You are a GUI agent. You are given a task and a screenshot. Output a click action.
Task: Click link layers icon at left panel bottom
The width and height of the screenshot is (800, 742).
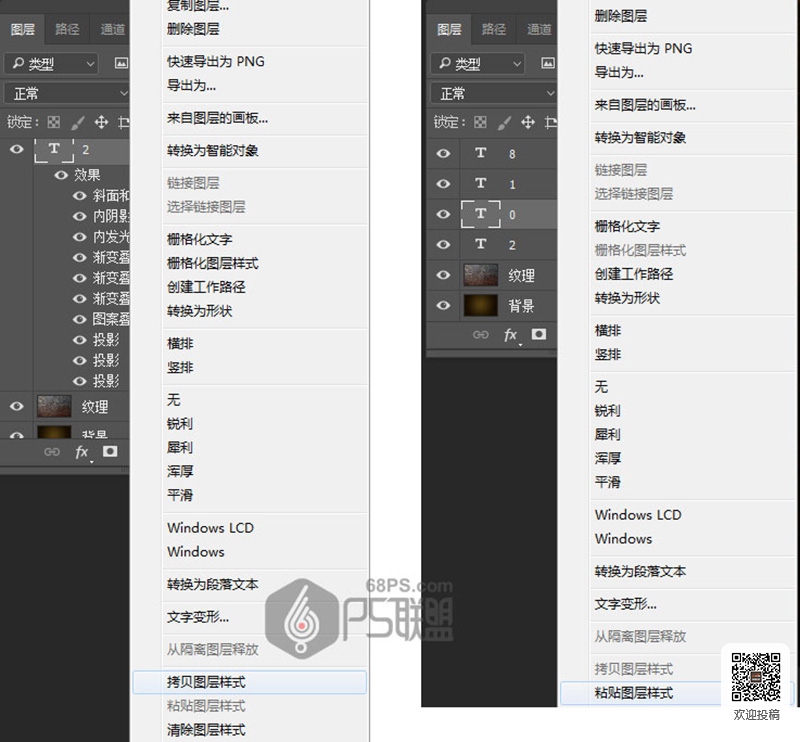(52, 452)
